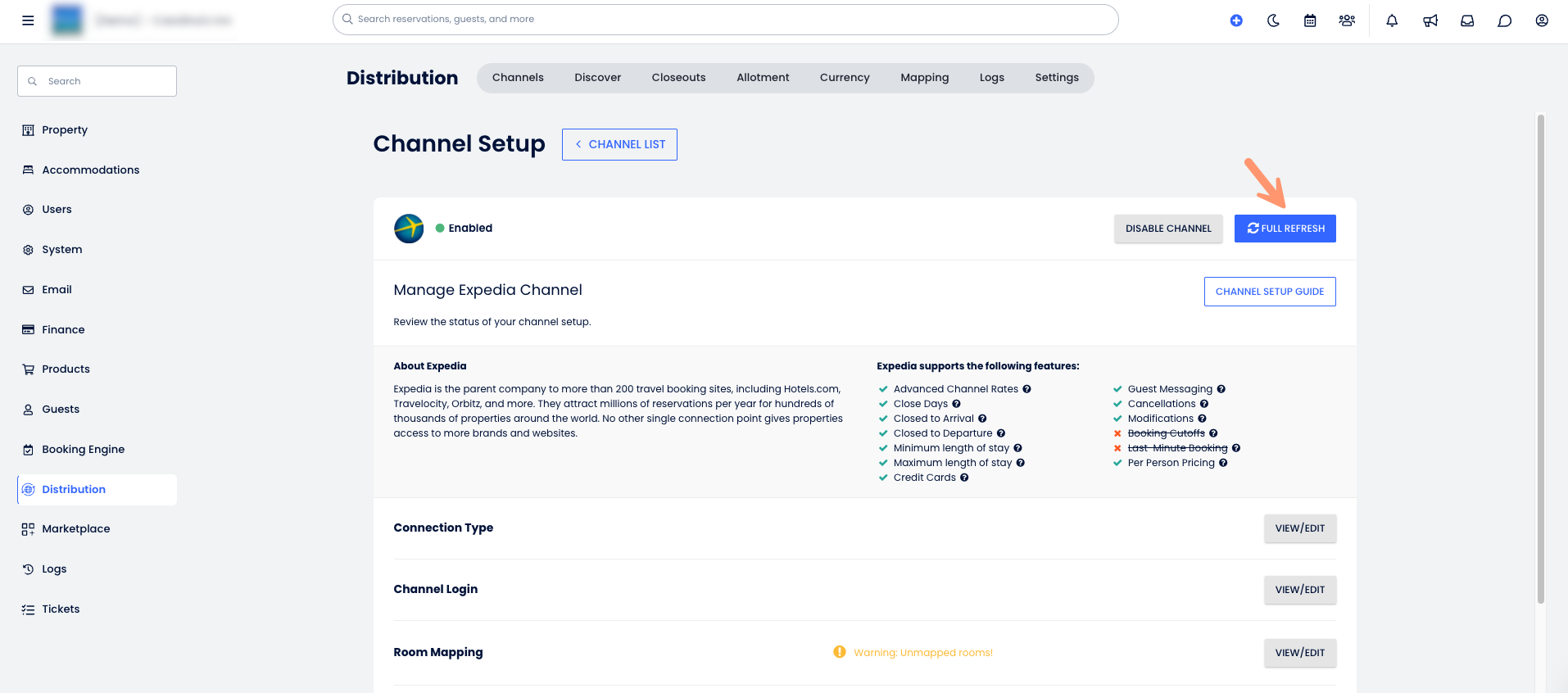Open Email in the sidebar
The image size is (1568, 693).
click(97, 290)
